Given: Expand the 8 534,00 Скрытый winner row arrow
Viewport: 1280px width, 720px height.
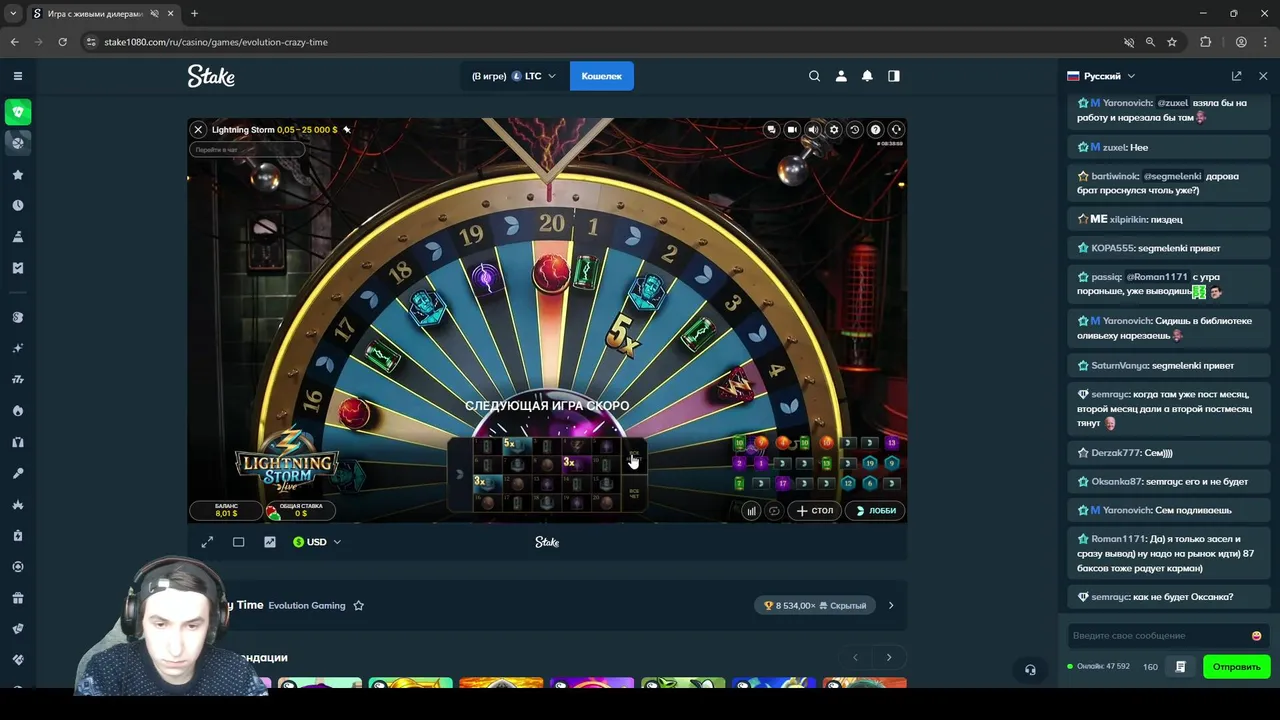Looking at the screenshot, I should tap(891, 605).
